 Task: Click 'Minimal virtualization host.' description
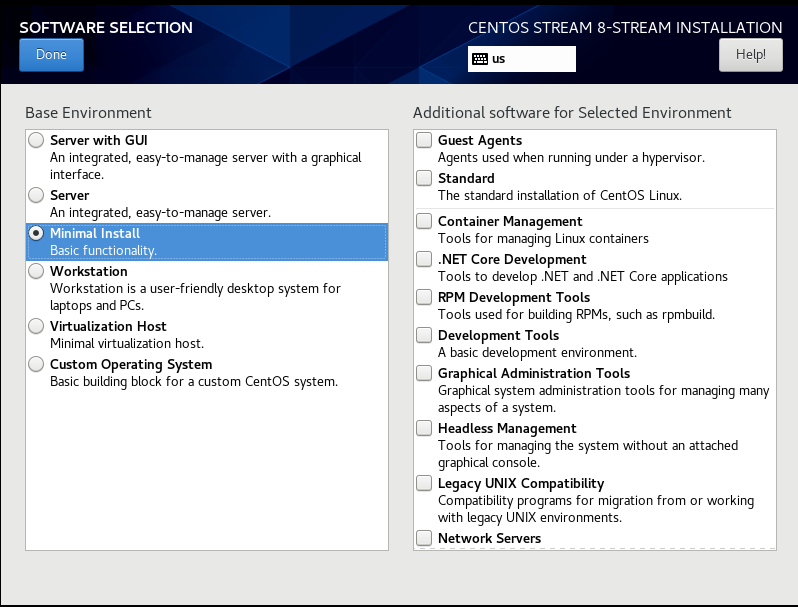(x=127, y=343)
